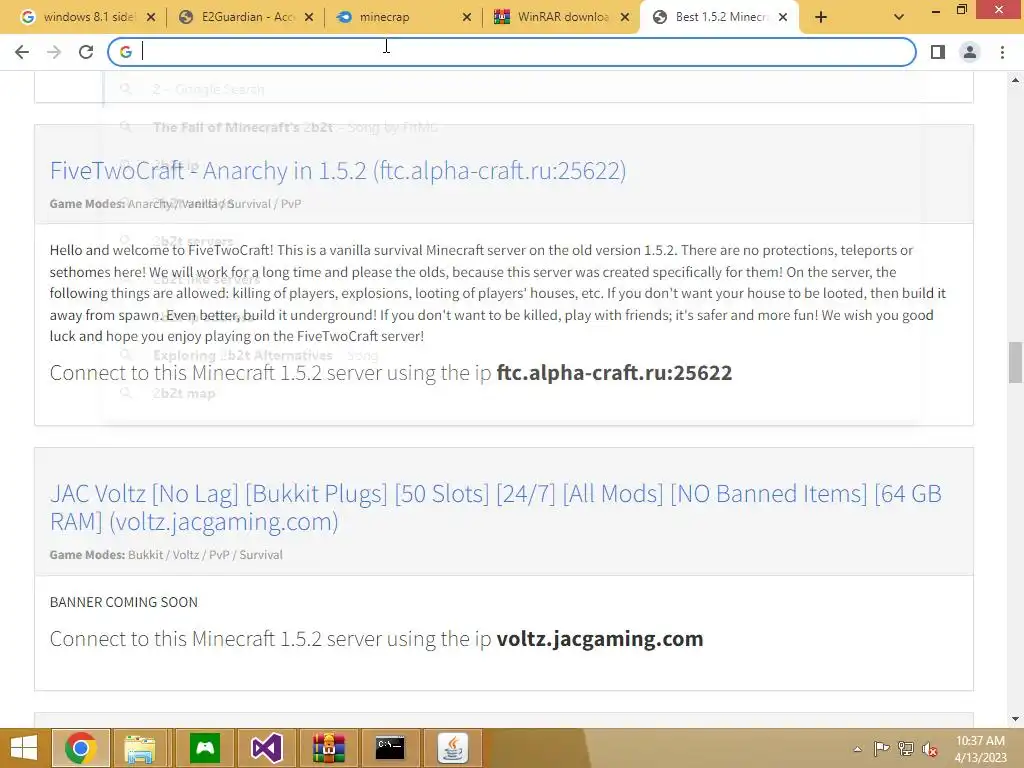This screenshot has width=1024, height=768.
Task: Show hidden system tray icons
Action: point(857,749)
